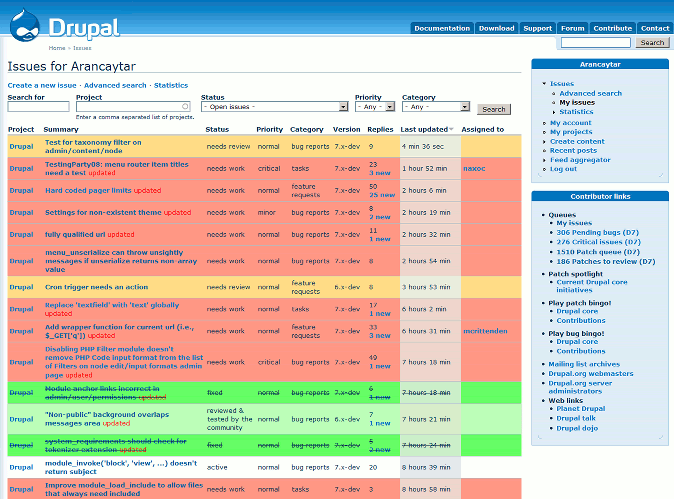Open Current Drupal core initiatives link

point(592,286)
